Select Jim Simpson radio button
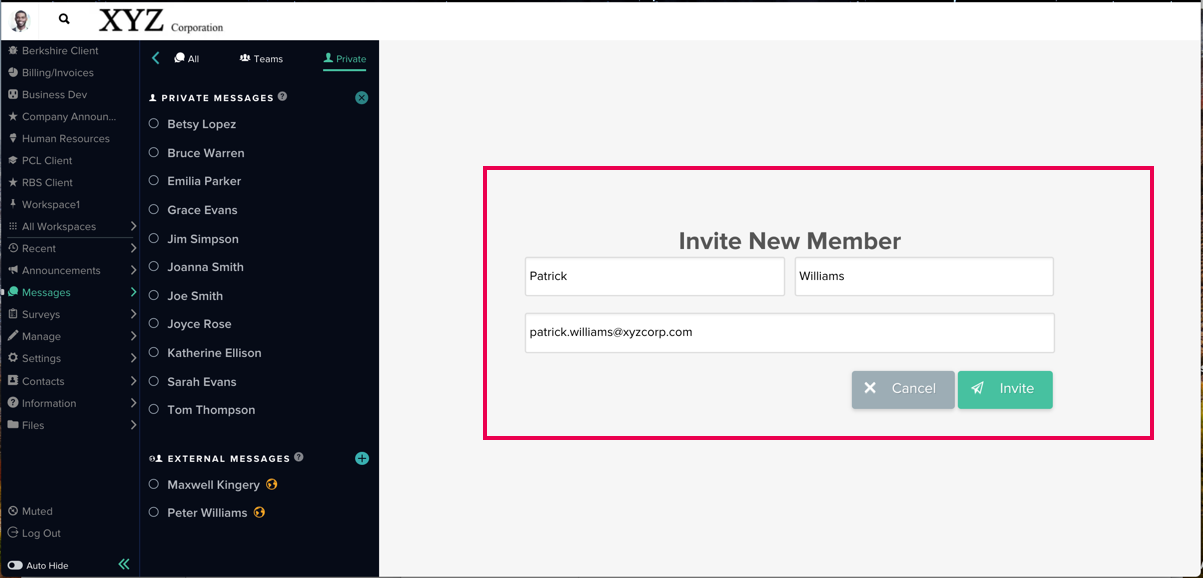Viewport: 1203px width, 578px height. pos(154,239)
